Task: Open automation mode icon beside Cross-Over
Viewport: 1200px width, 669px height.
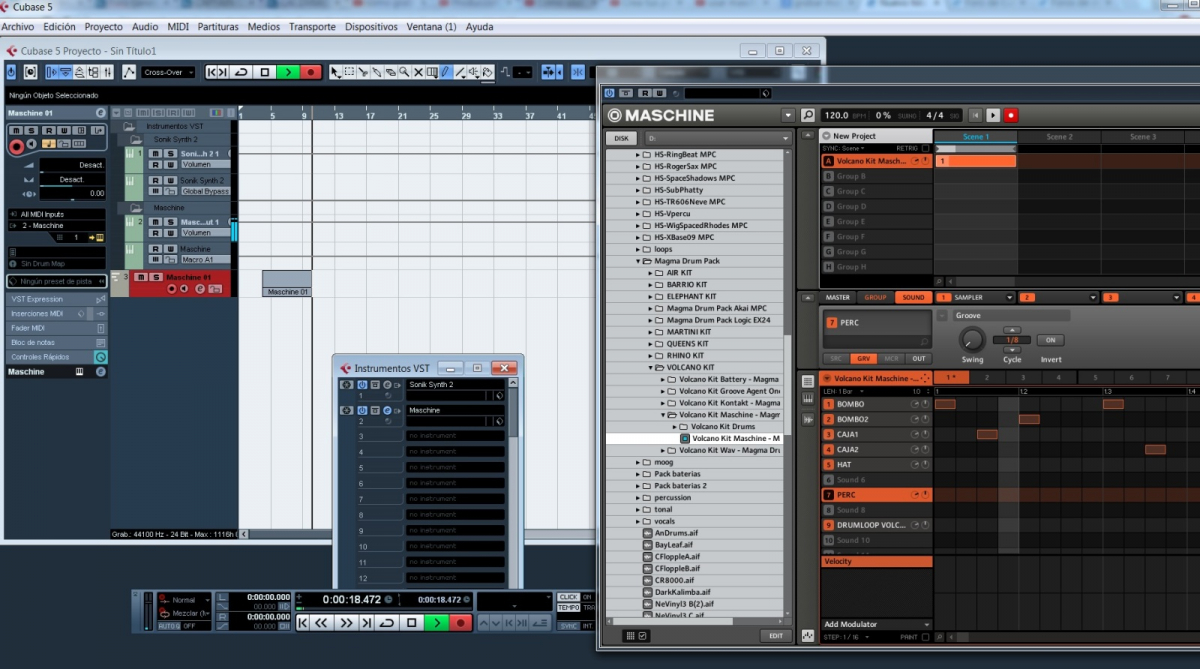Action: 129,72
